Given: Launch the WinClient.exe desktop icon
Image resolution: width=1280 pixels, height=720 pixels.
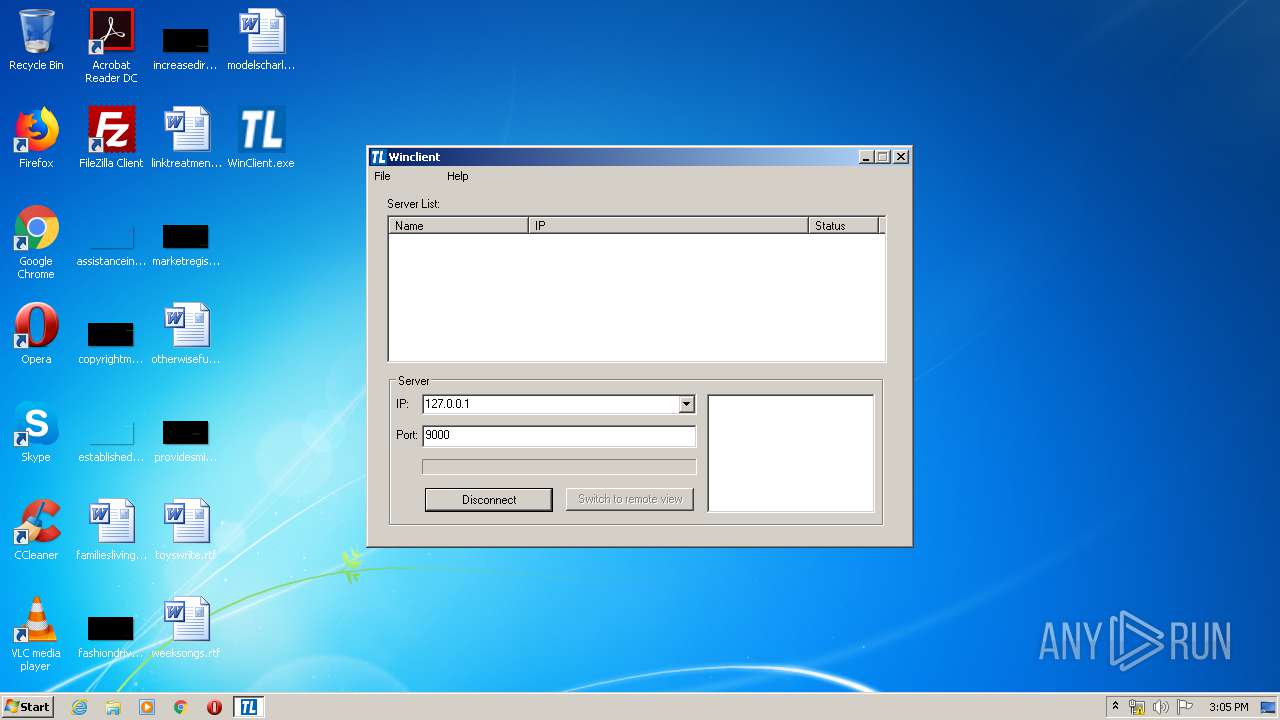Looking at the screenshot, I should click(261, 138).
